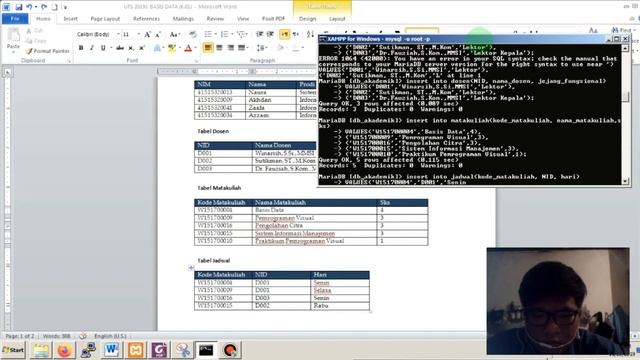
Task: Click the proofing check icon in status bar
Action: click(x=83, y=336)
